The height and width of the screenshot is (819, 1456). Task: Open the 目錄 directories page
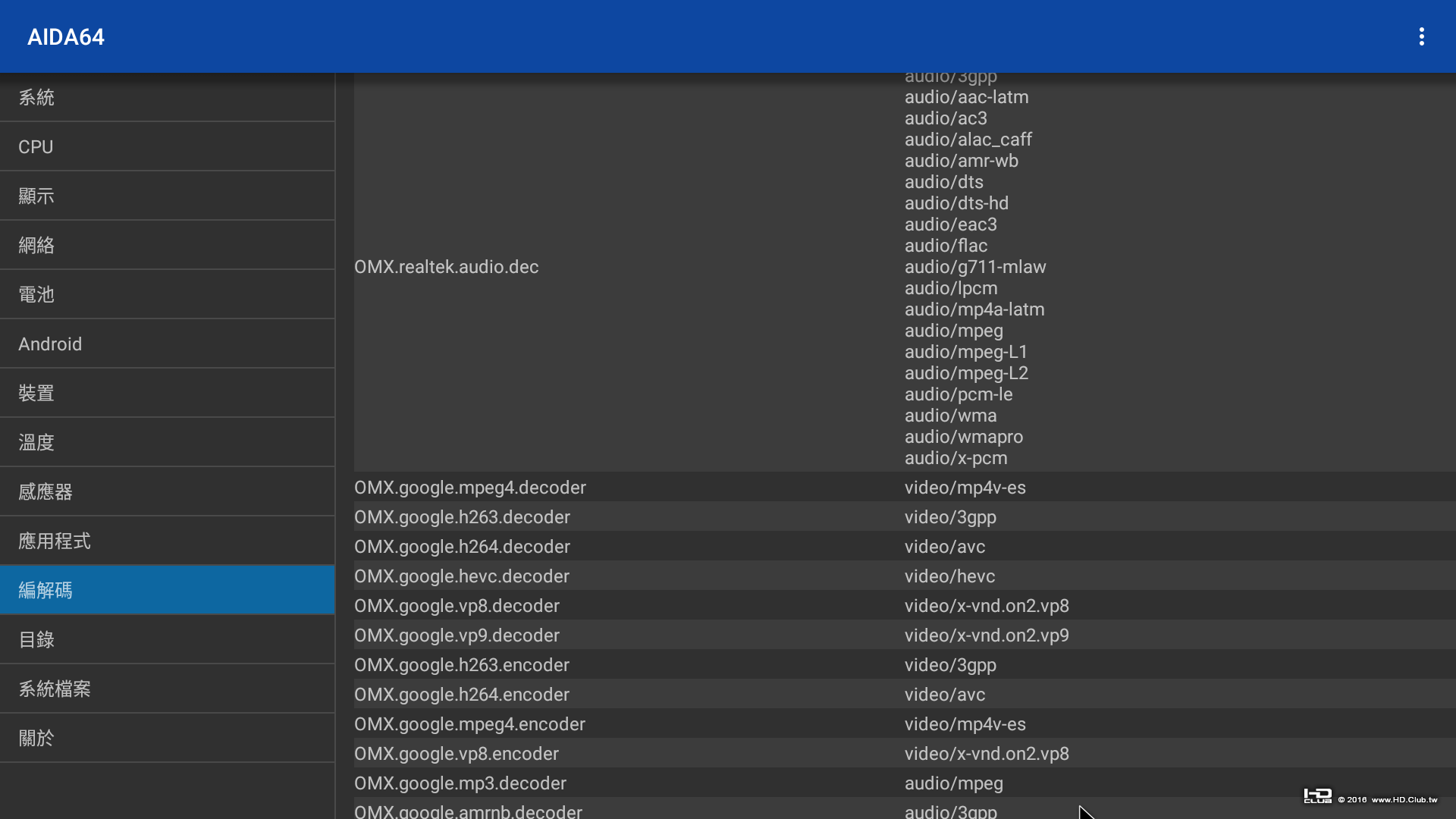167,639
